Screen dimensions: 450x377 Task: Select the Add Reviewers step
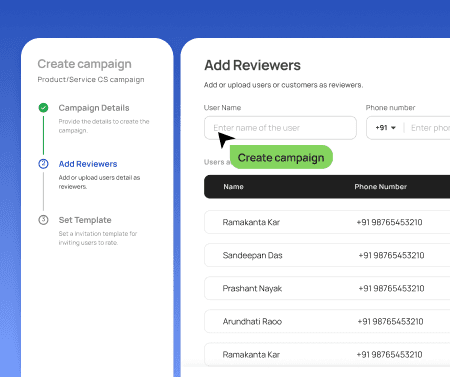tap(88, 164)
